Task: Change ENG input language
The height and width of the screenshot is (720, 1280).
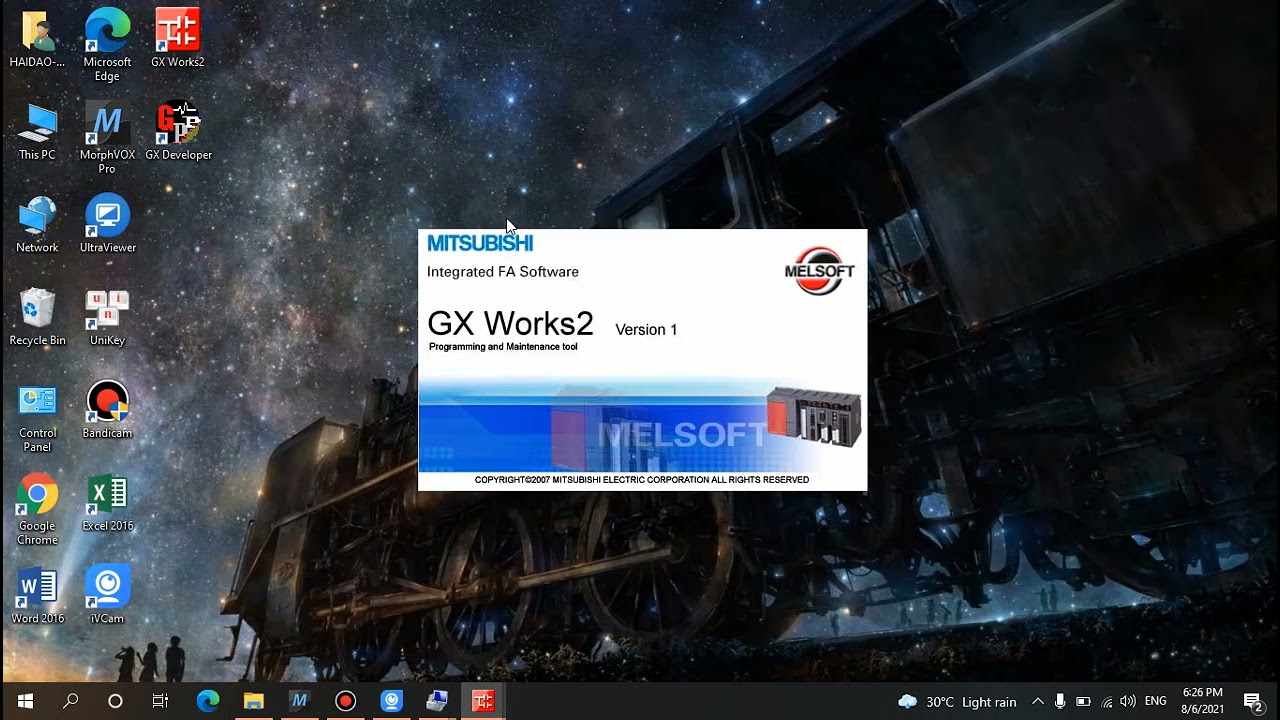Action: tap(1155, 702)
